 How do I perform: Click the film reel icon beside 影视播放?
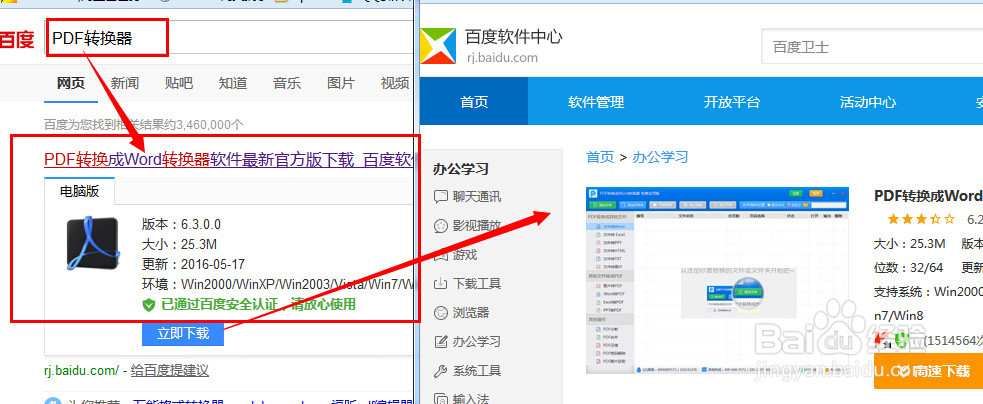click(441, 226)
